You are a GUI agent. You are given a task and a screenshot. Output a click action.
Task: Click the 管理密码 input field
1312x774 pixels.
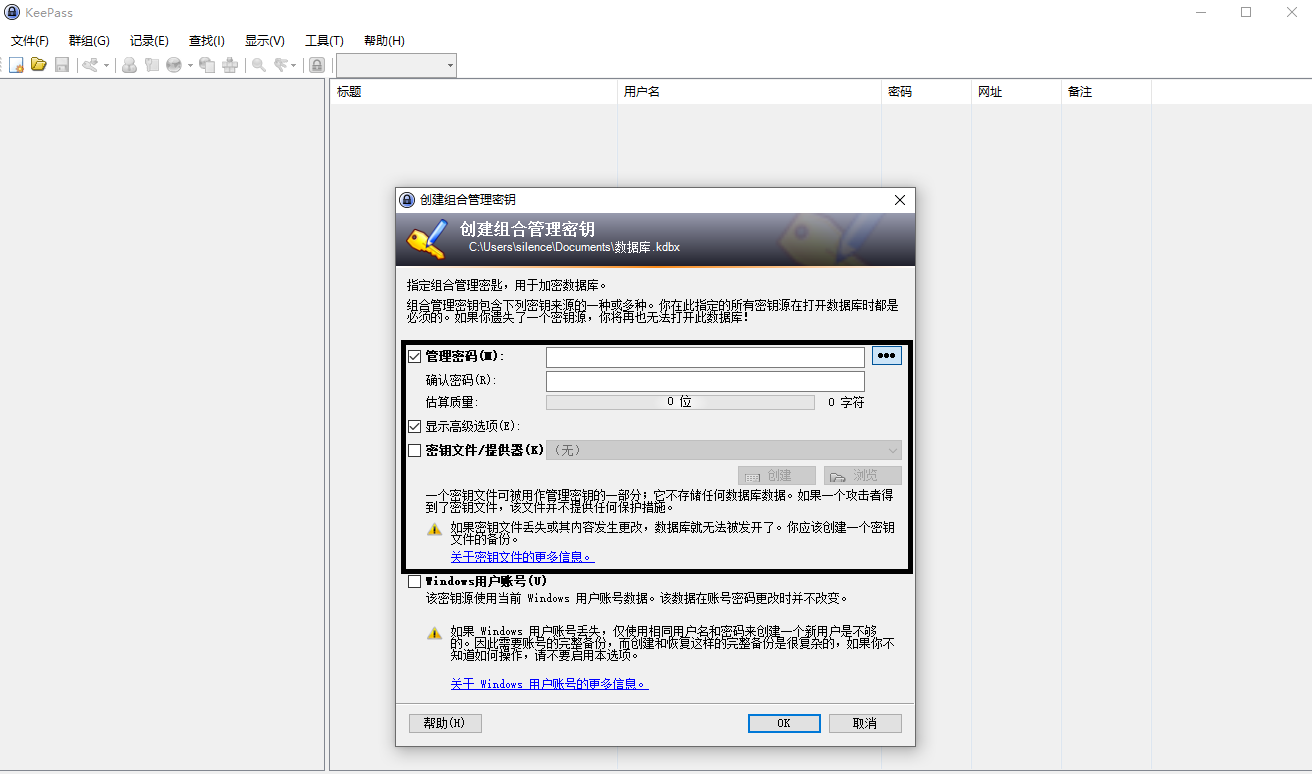coord(705,357)
